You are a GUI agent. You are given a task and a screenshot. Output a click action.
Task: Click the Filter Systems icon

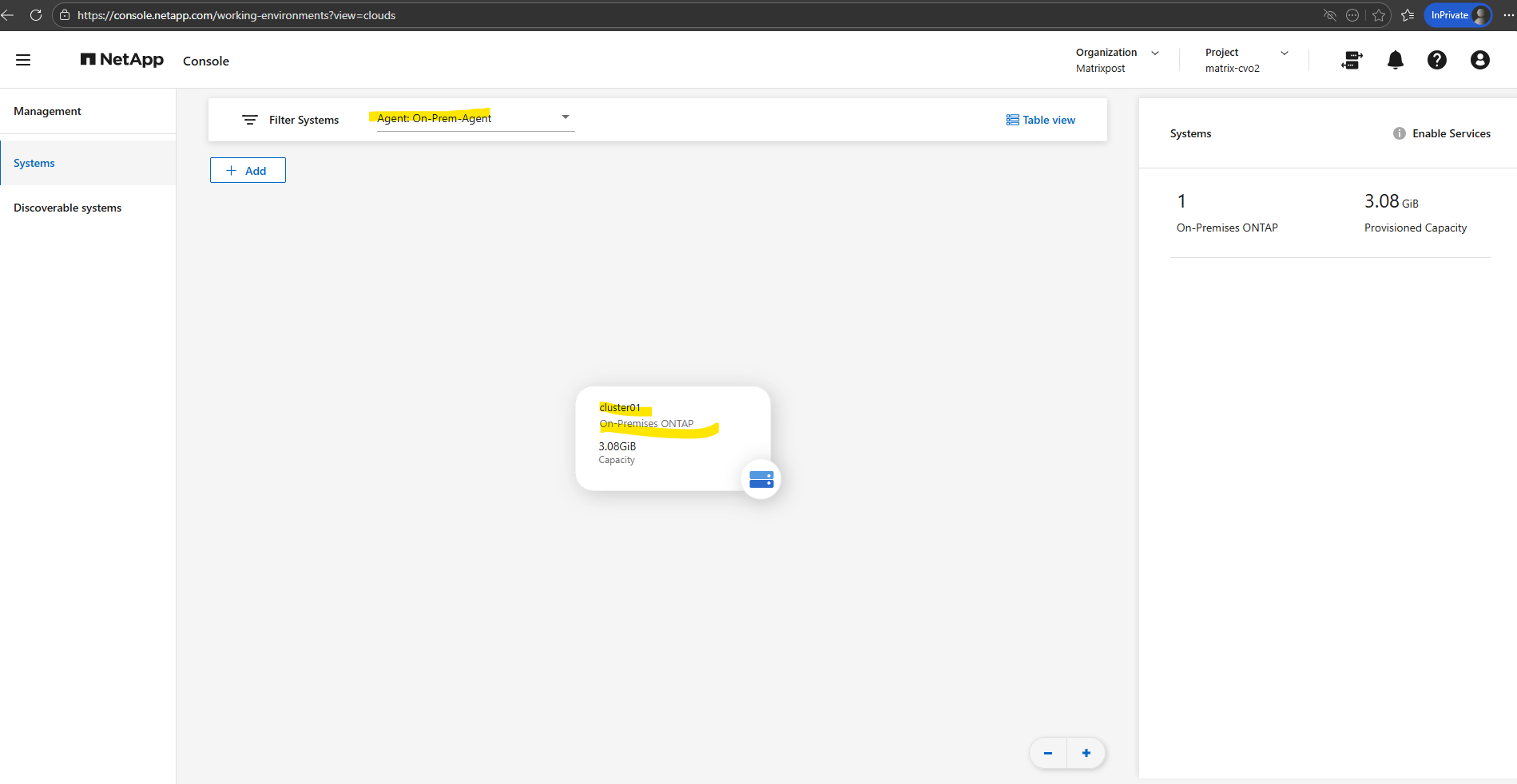pyautogui.click(x=250, y=120)
